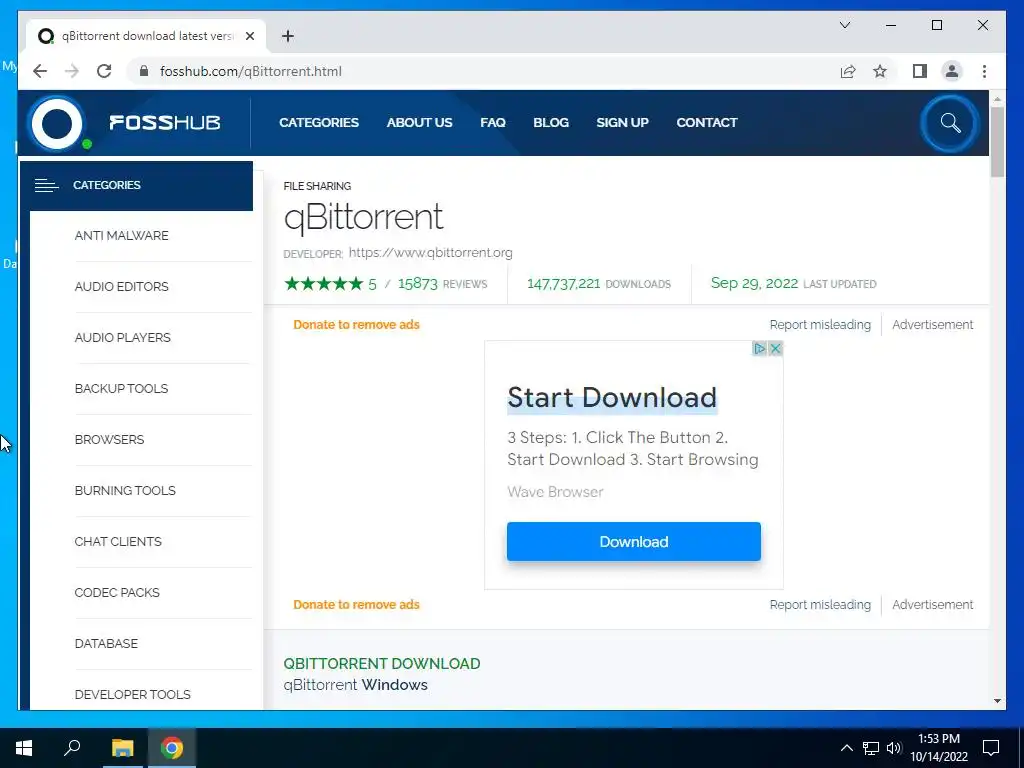Open the FAQ menu item
Viewport: 1024px width, 768px height.
tap(493, 123)
